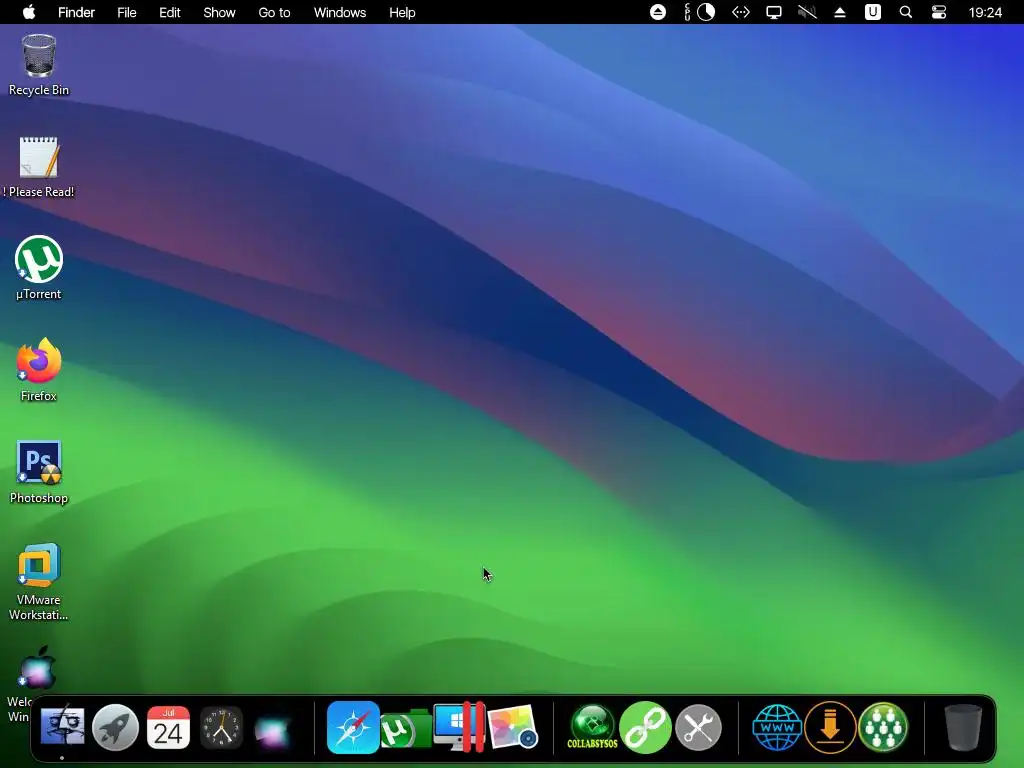Open the green people group dock icon
Screen dimensions: 1024x768
point(883,727)
